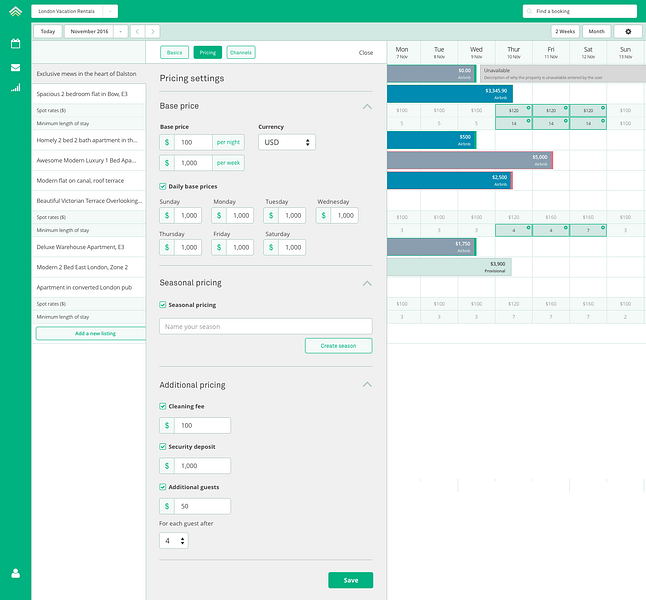Screen dimensions: 646x600
Task: Open the $3,900 Provisional booking bar
Action: tap(449, 267)
